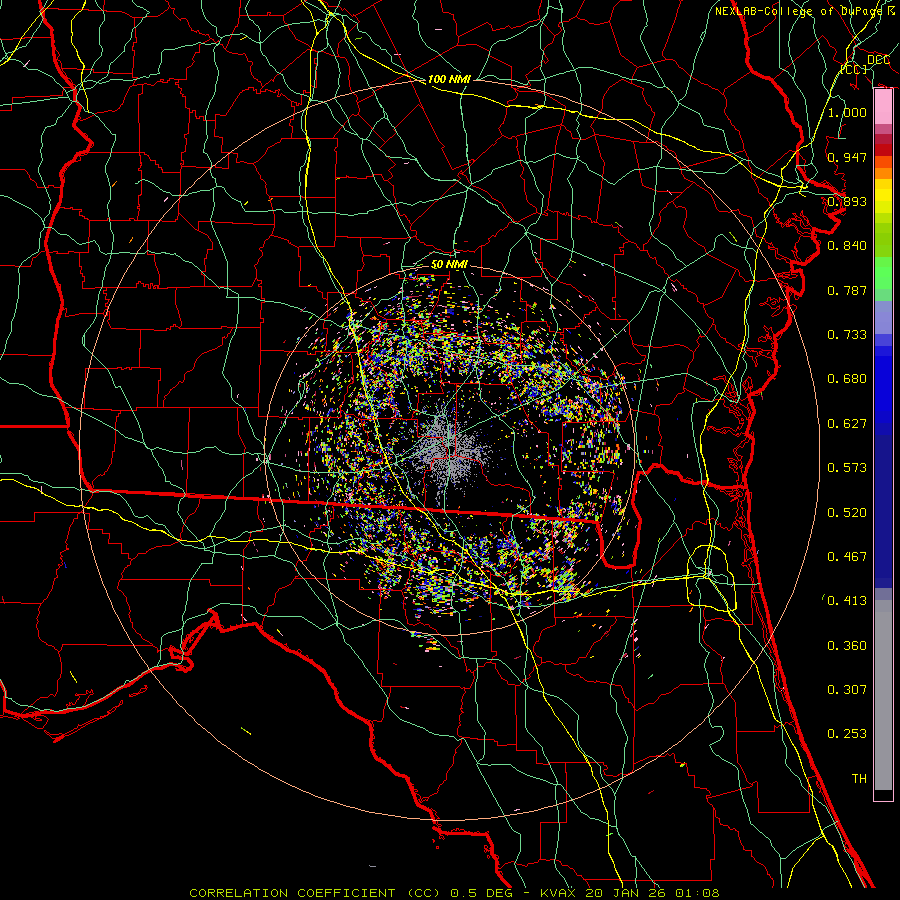Pick the bright blue swatch beside 0.680
Image resolution: width=900 pixels, height=900 pixels.
[x=883, y=382]
